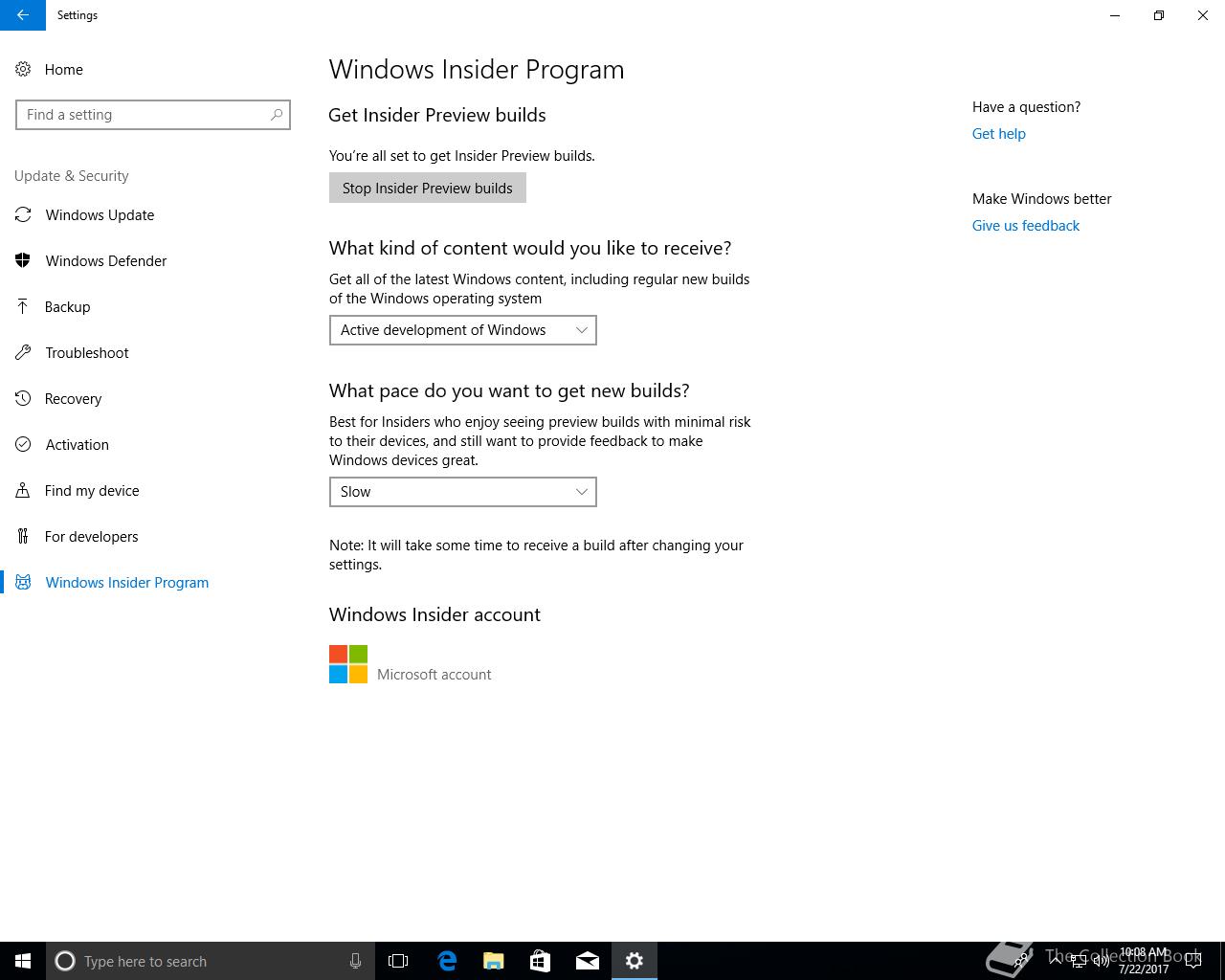The width and height of the screenshot is (1225, 980).
Task: Open Microsoft Store from taskbar
Action: pos(541,961)
